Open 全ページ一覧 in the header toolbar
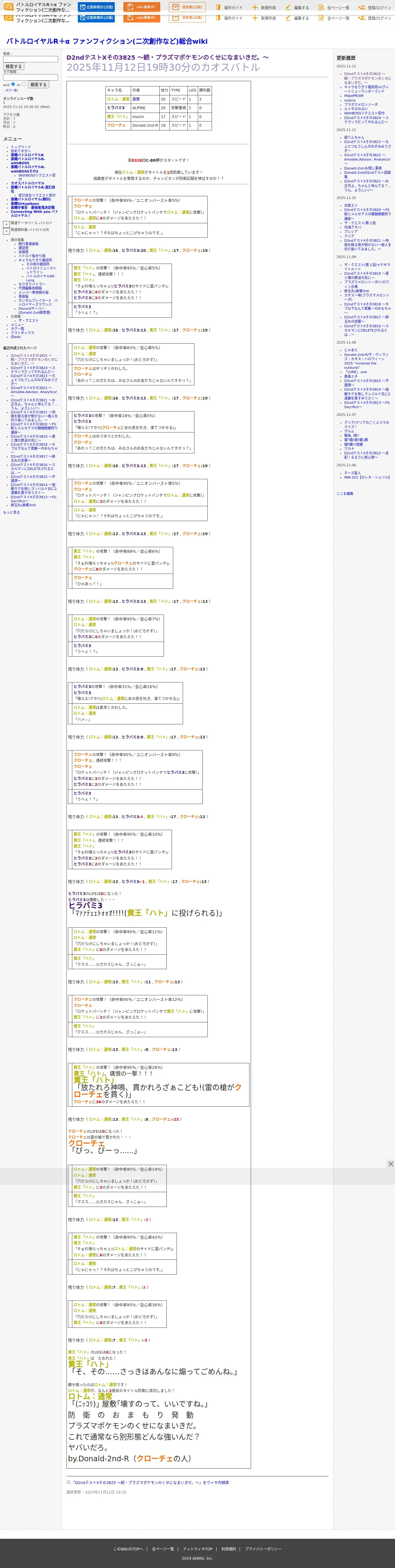Screen dimensions: 395x1568 [334, 8]
